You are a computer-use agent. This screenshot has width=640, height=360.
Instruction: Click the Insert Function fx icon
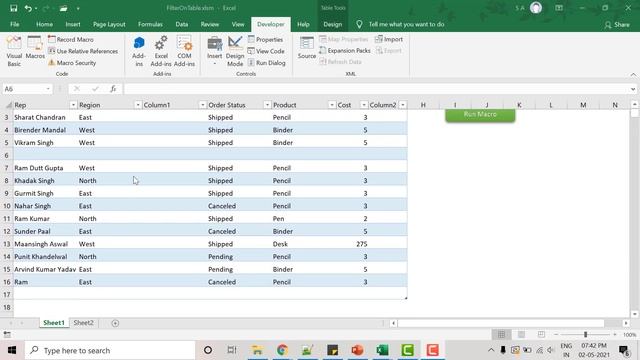tap(113, 89)
